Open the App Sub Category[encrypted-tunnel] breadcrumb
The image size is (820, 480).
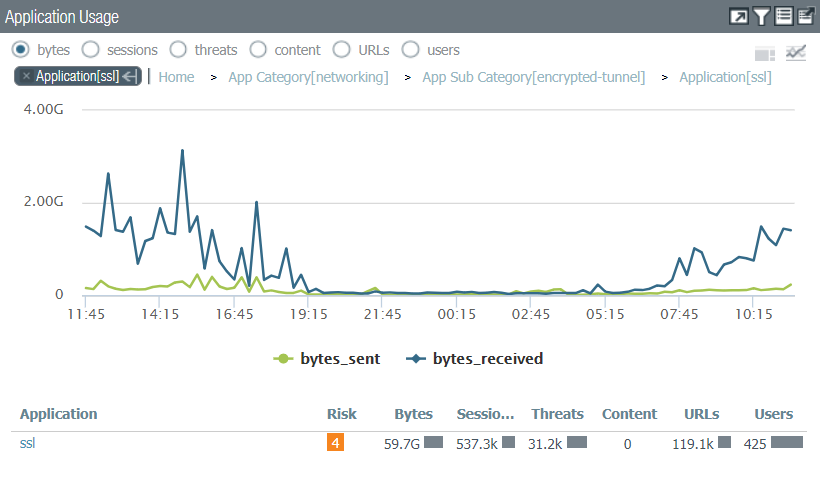[x=533, y=77]
